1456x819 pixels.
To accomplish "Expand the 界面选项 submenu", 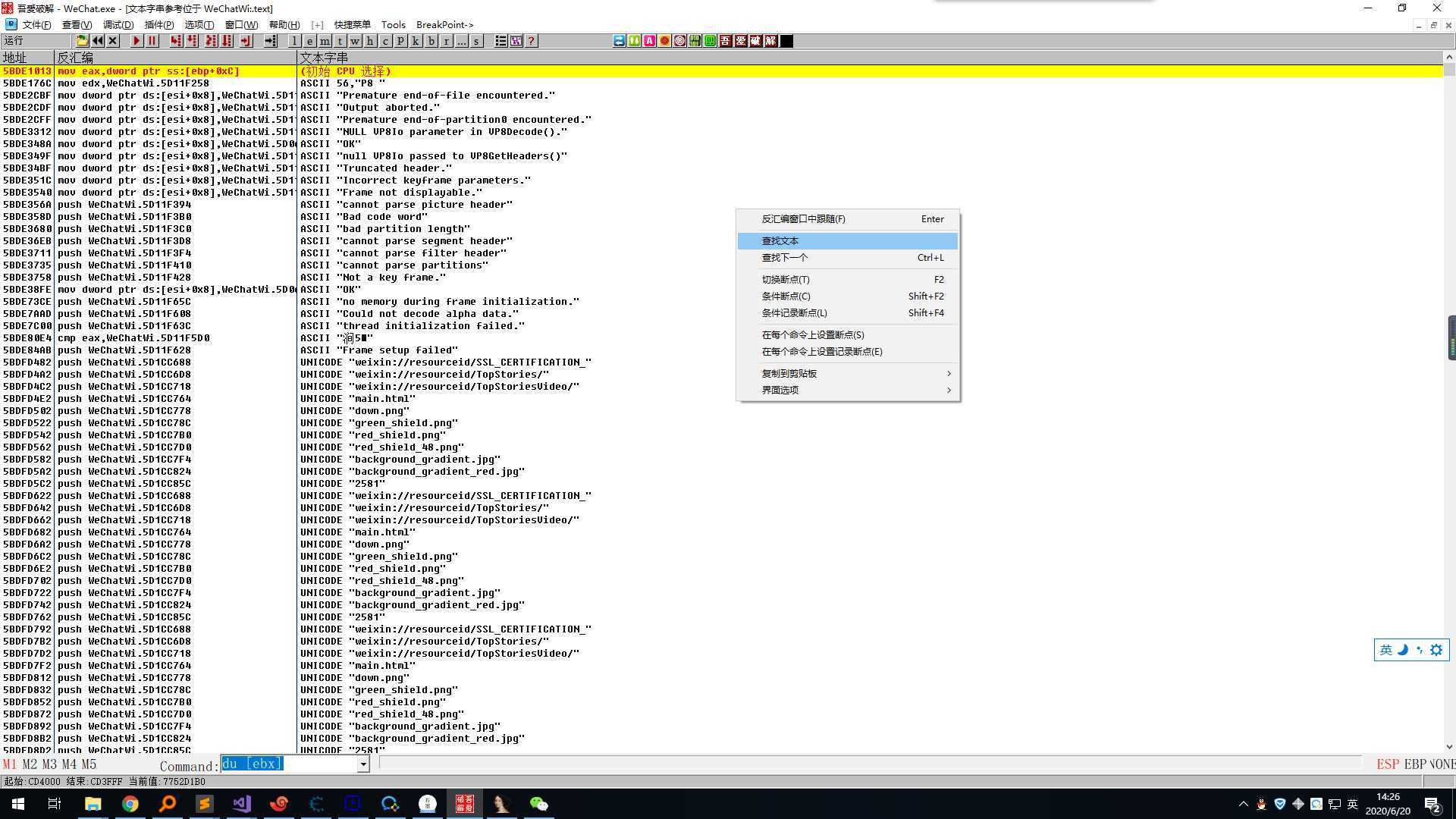I will pos(848,391).
